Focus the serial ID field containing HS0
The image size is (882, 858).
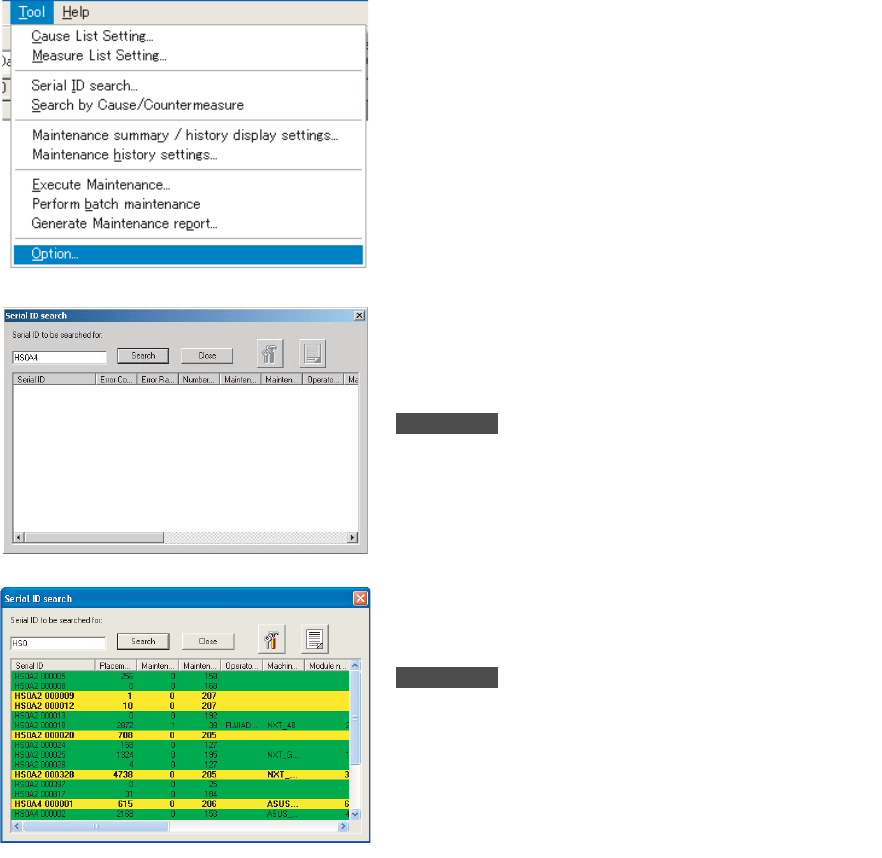tap(58, 643)
